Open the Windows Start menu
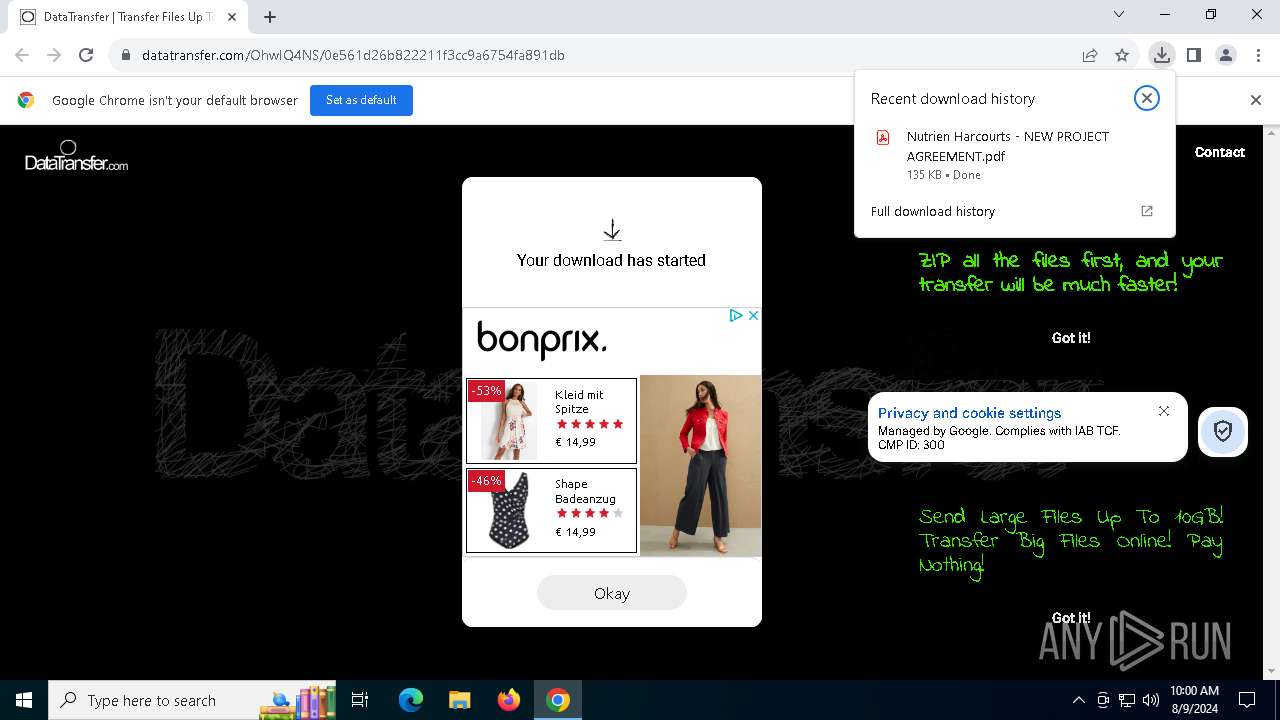 24,700
